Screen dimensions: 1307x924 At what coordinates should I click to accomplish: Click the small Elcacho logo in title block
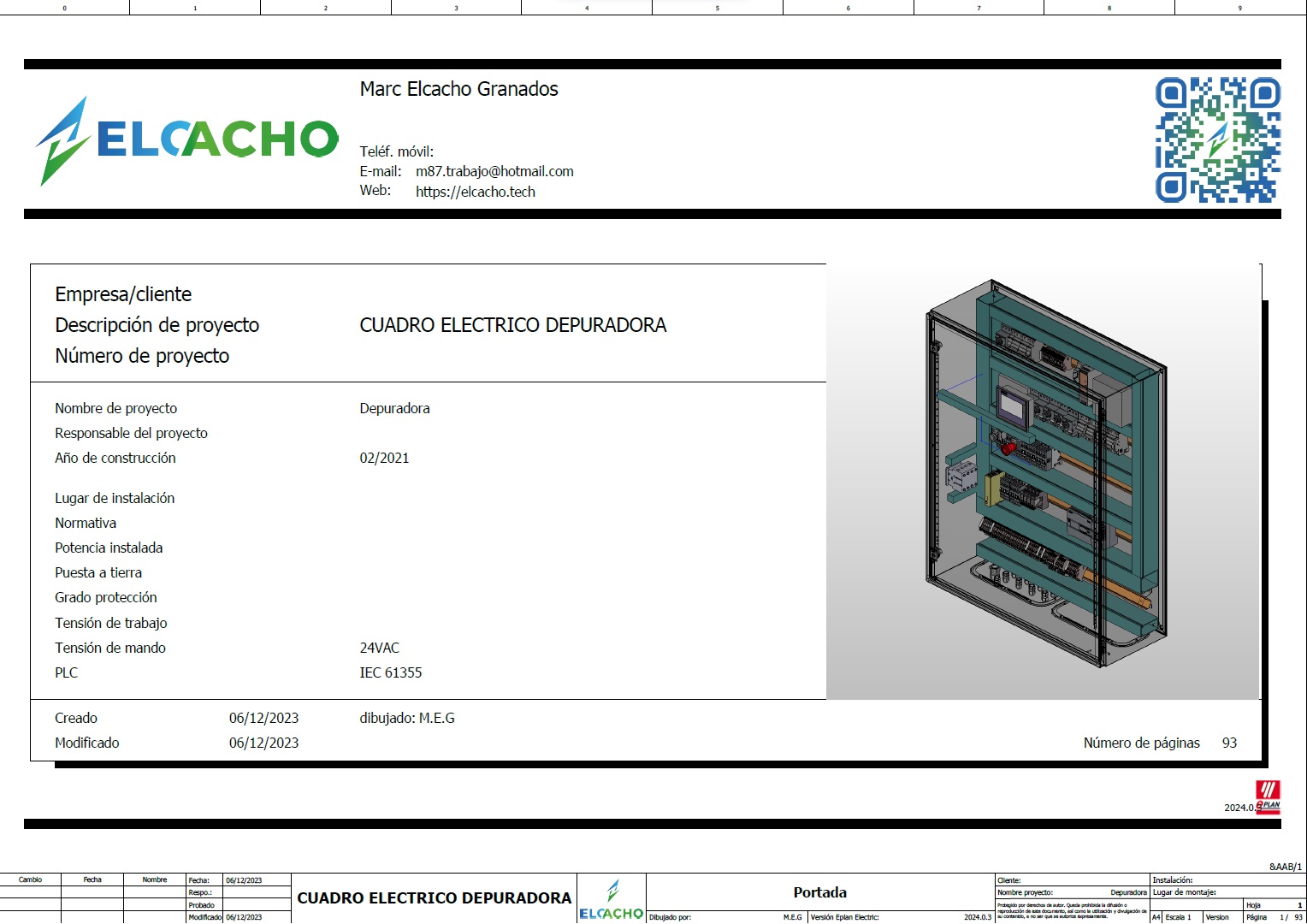612,900
